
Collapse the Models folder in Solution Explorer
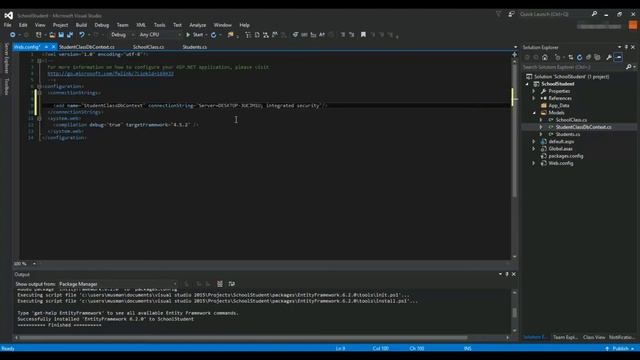pos(534,113)
